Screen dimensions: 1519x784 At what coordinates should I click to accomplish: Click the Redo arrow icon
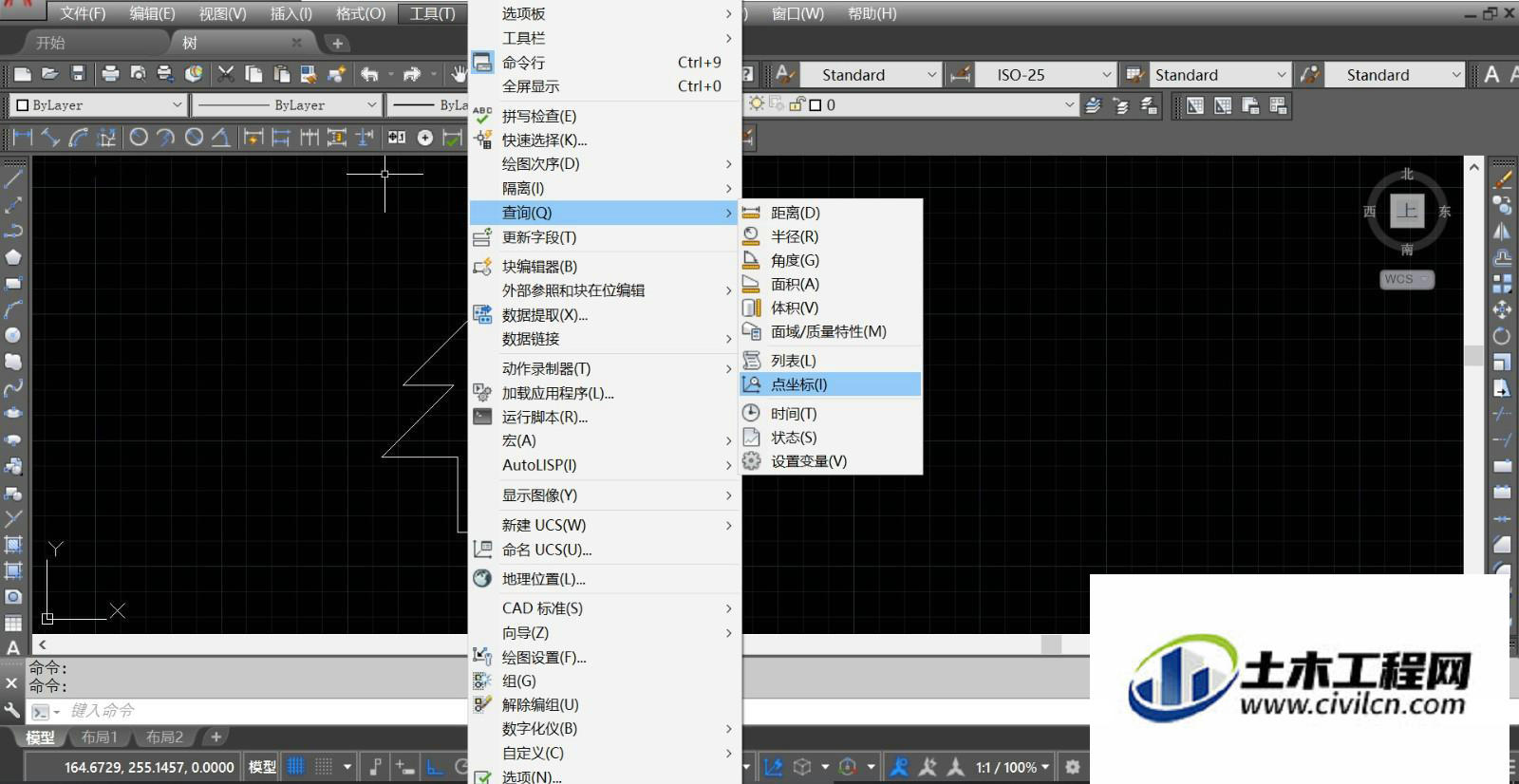point(412,74)
